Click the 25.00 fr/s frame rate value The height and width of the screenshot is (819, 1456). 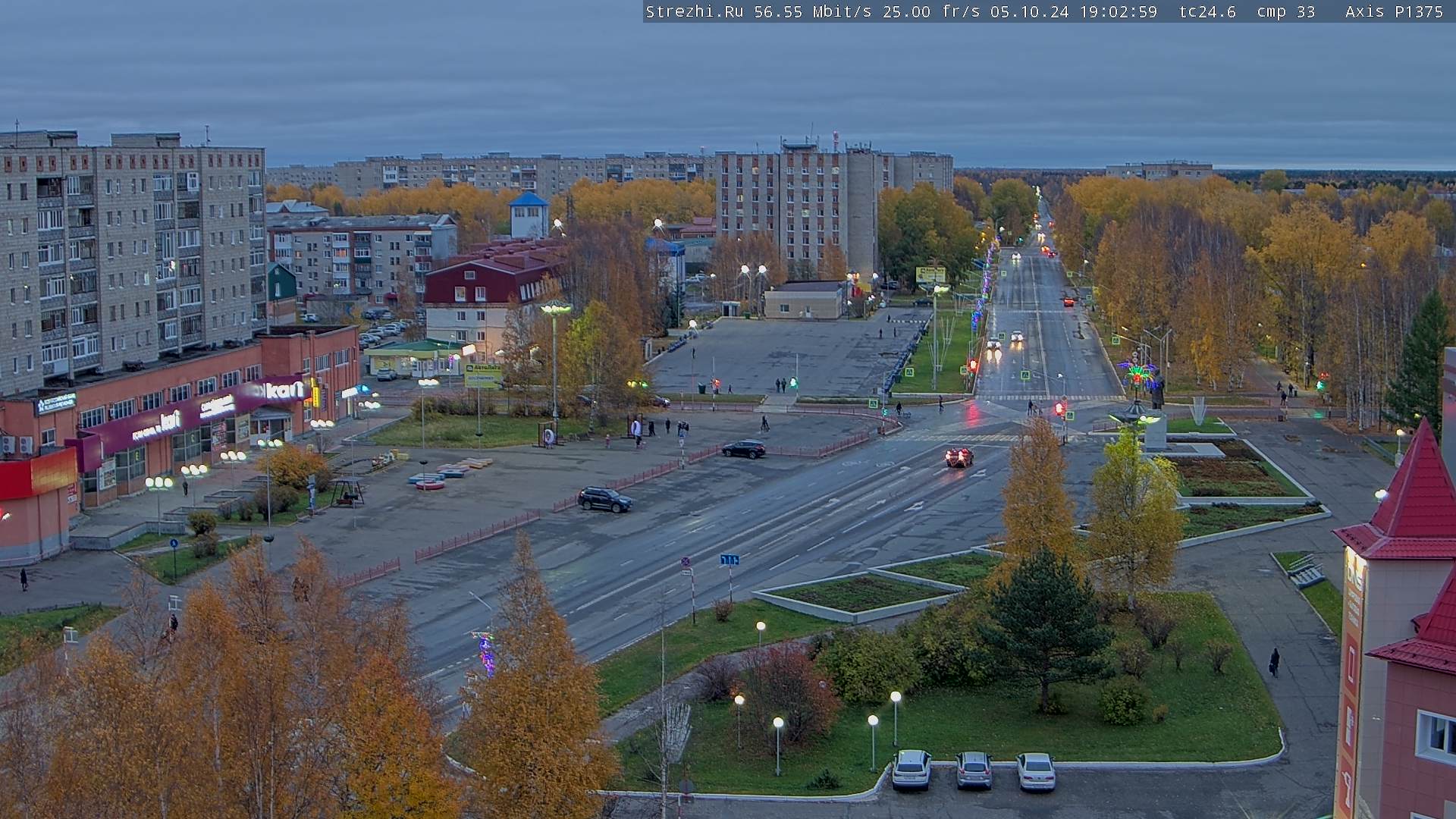(931, 12)
